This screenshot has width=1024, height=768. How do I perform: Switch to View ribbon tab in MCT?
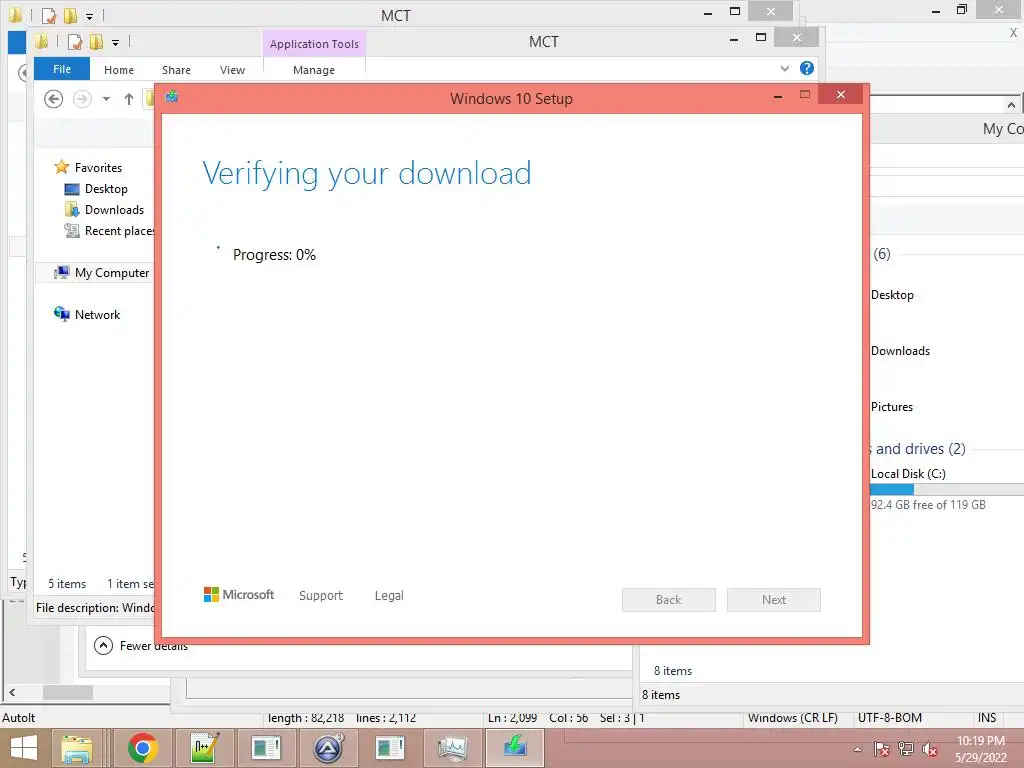[232, 70]
